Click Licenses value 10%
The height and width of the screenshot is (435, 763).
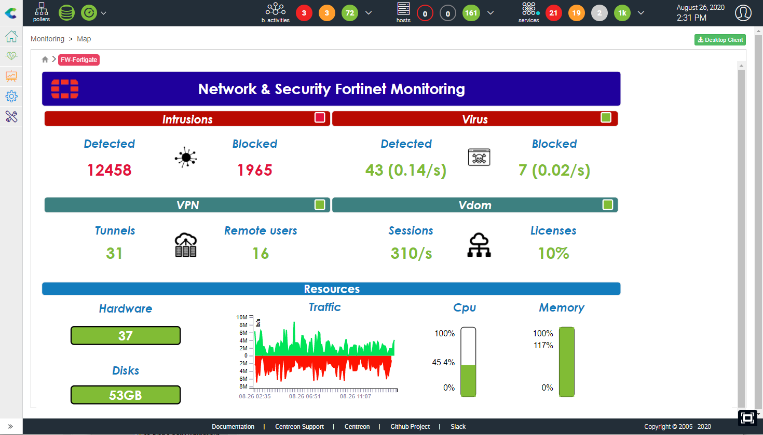(x=553, y=253)
